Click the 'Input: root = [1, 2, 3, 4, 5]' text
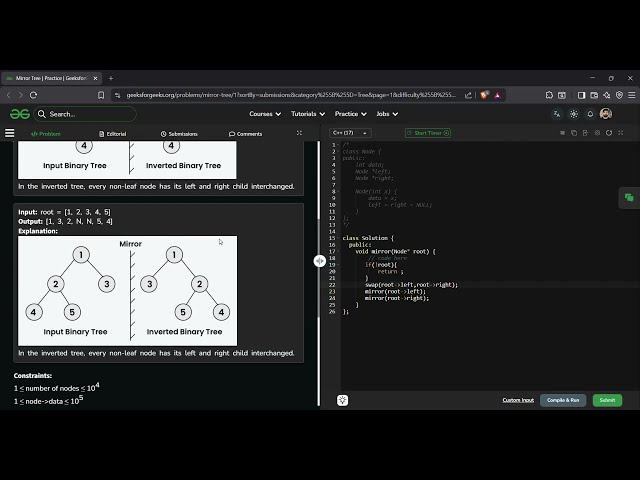Image resolution: width=640 pixels, height=480 pixels. click(x=64, y=212)
